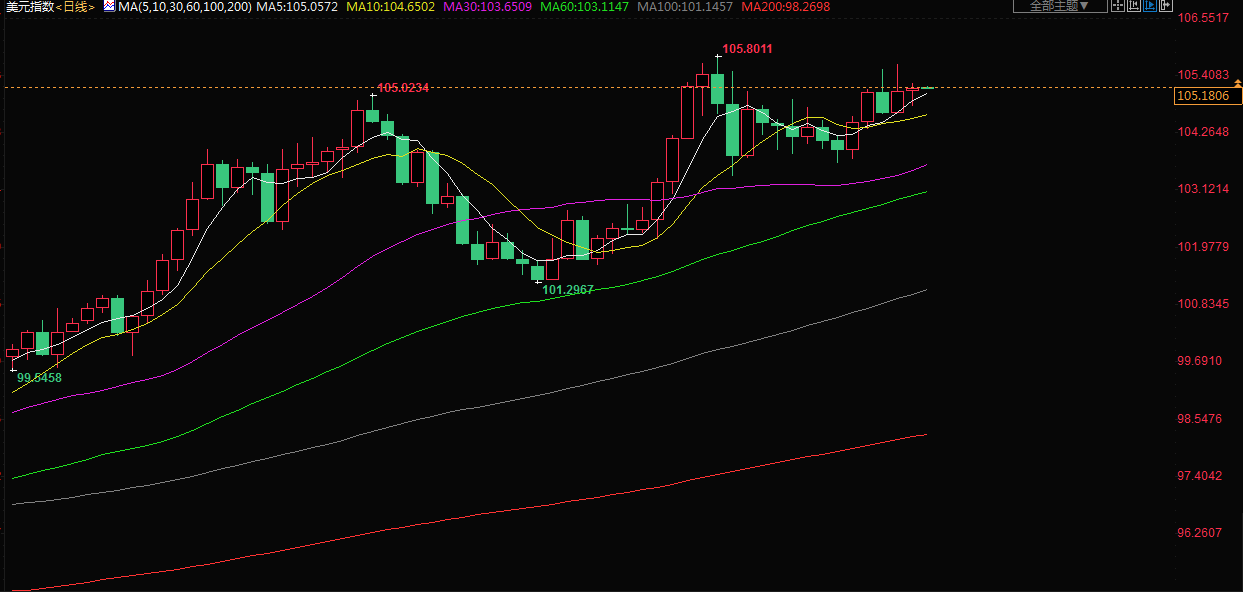Change the 日线 period selector
The image size is (1243, 592).
tap(76, 7)
